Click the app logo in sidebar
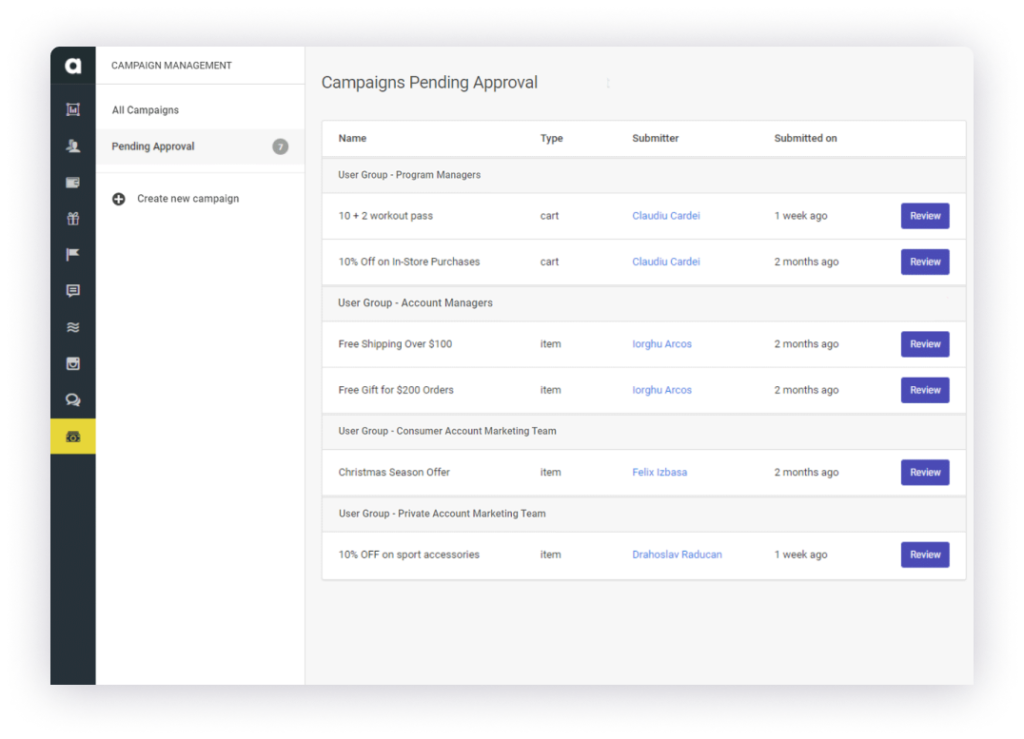The image size is (1024, 739). pyautogui.click(x=73, y=66)
